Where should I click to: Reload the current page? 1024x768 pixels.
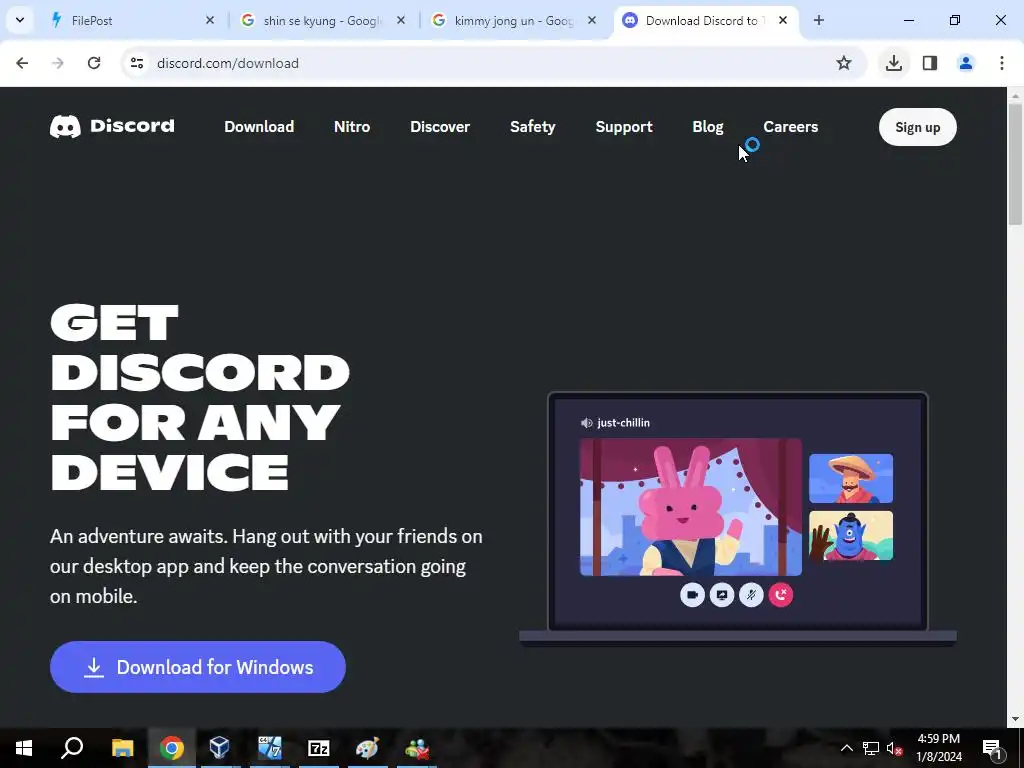pos(94,63)
